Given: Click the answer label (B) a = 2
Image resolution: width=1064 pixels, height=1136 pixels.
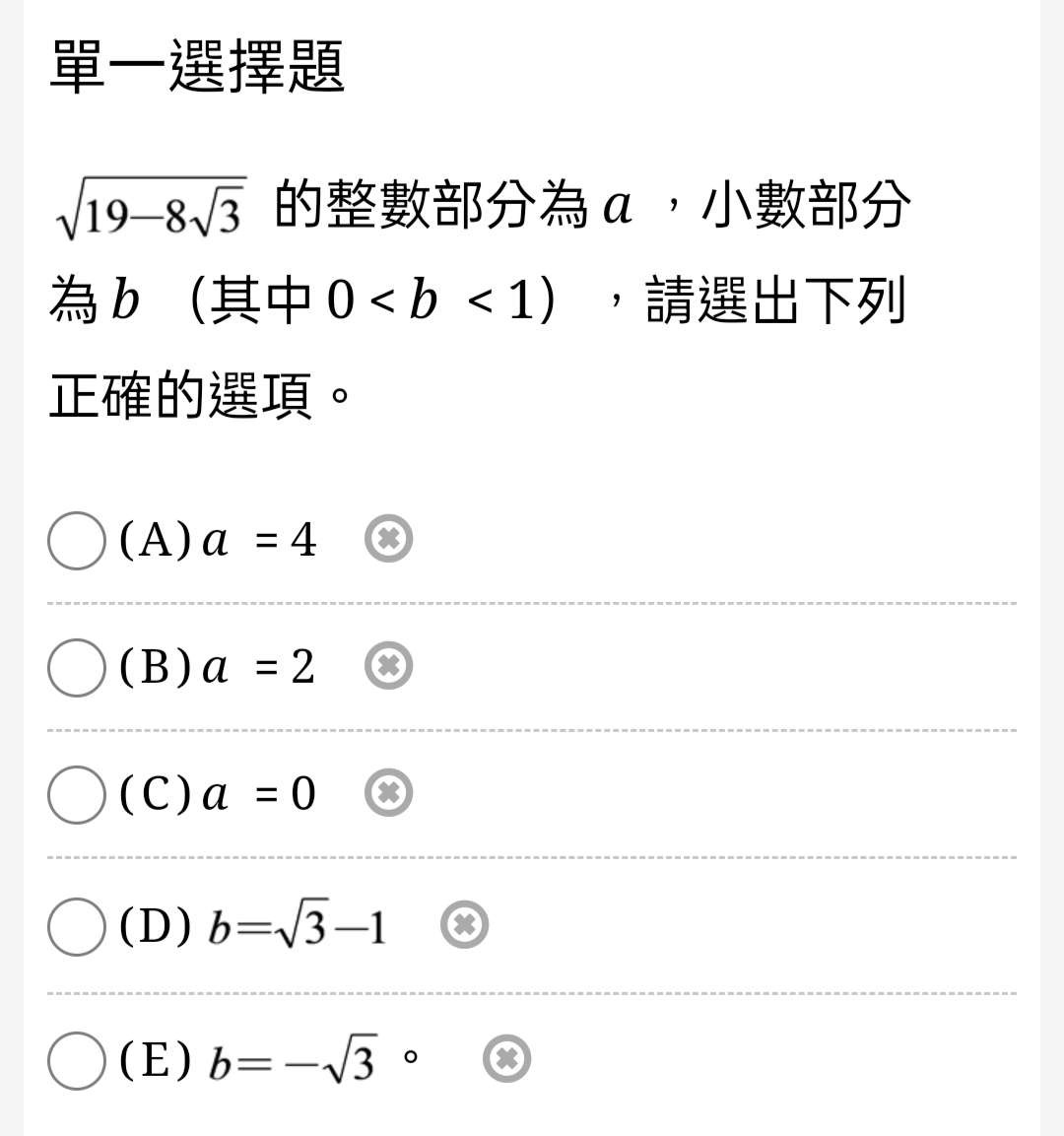Looking at the screenshot, I should (x=218, y=667).
